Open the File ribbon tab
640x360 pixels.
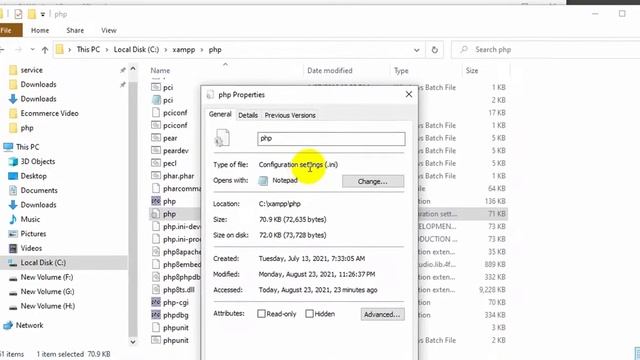[7, 30]
